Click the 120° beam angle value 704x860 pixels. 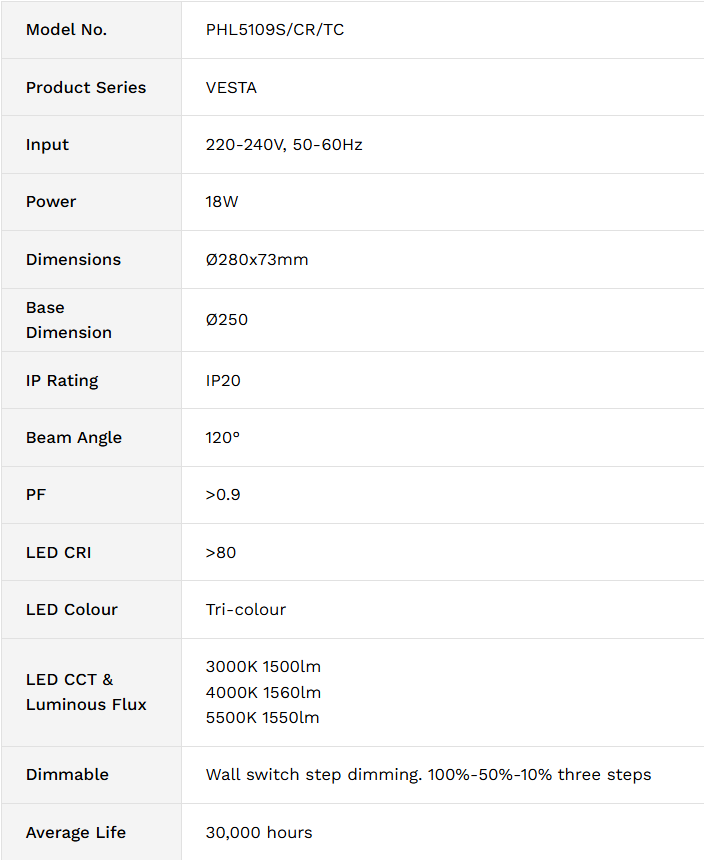(223, 438)
